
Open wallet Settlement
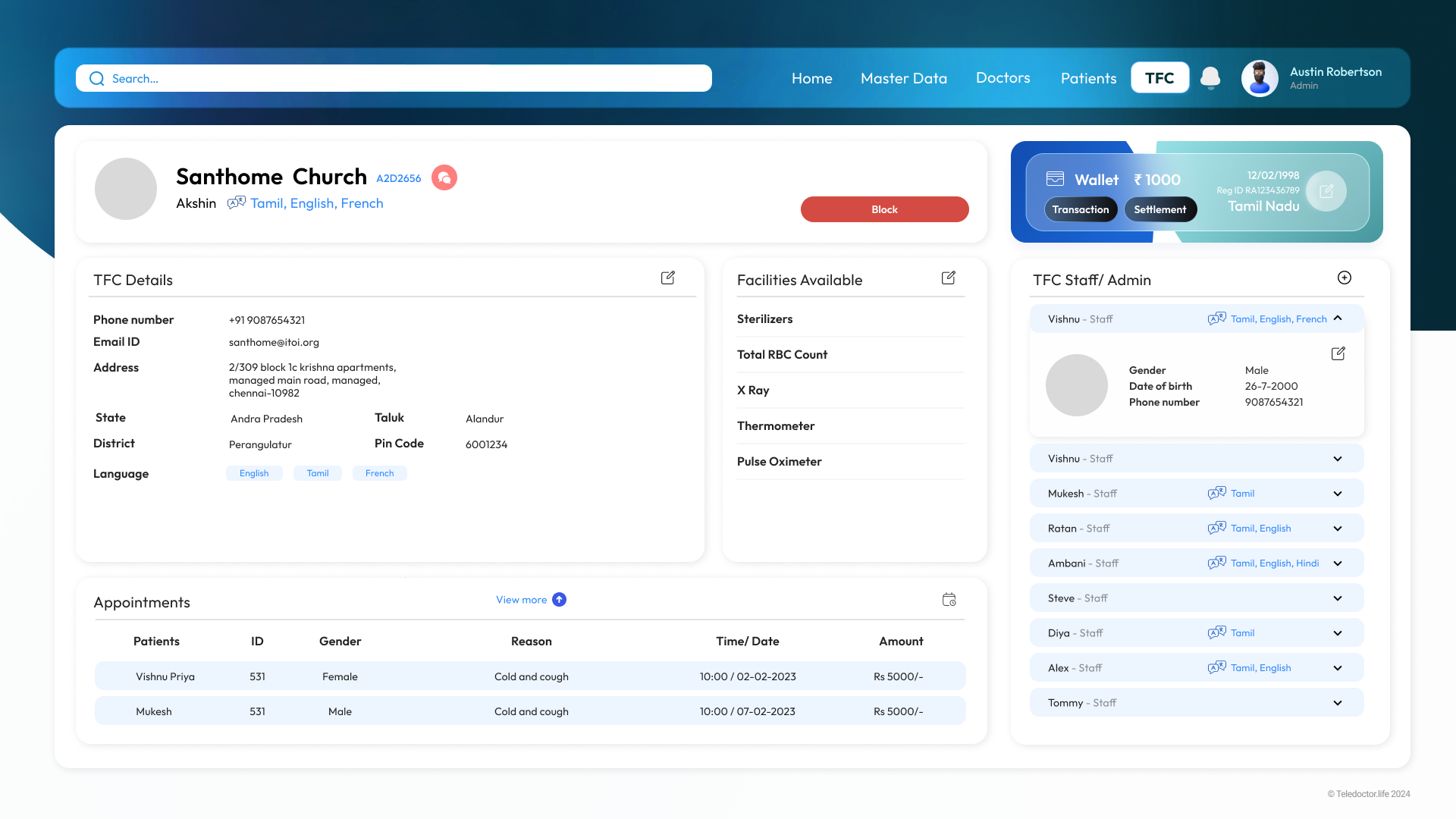click(1160, 209)
